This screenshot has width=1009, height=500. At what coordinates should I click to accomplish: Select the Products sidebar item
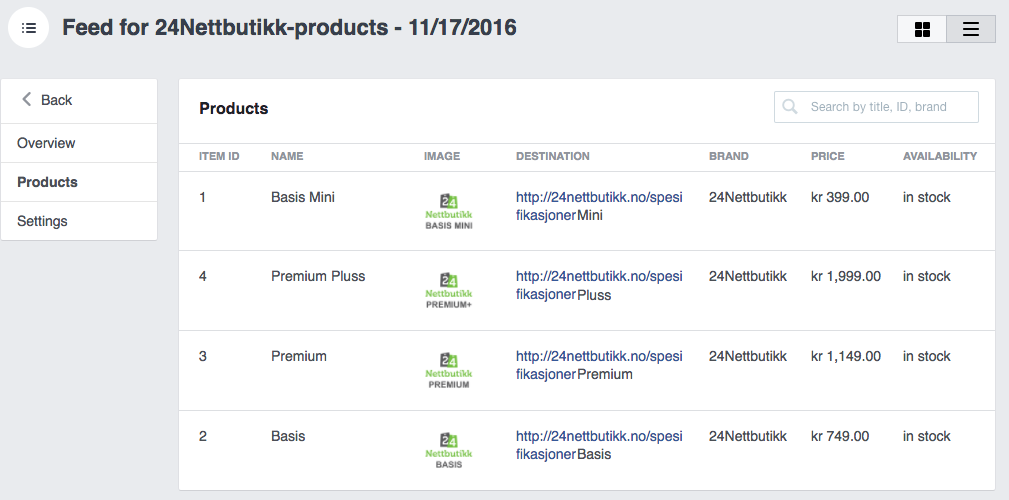(79, 182)
